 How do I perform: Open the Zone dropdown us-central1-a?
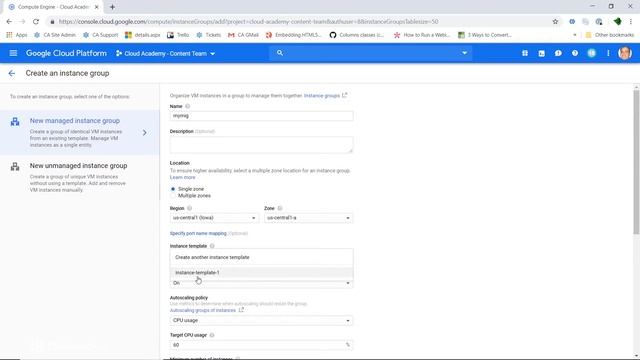tap(308, 218)
